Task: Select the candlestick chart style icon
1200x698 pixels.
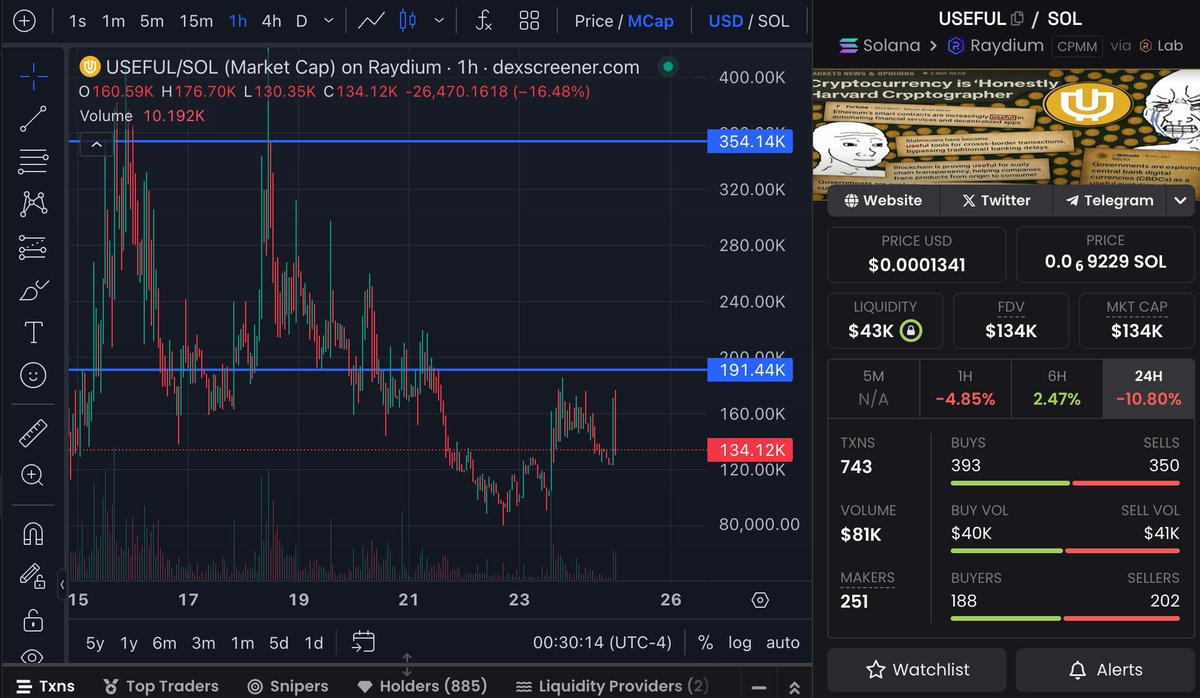Action: point(407,21)
